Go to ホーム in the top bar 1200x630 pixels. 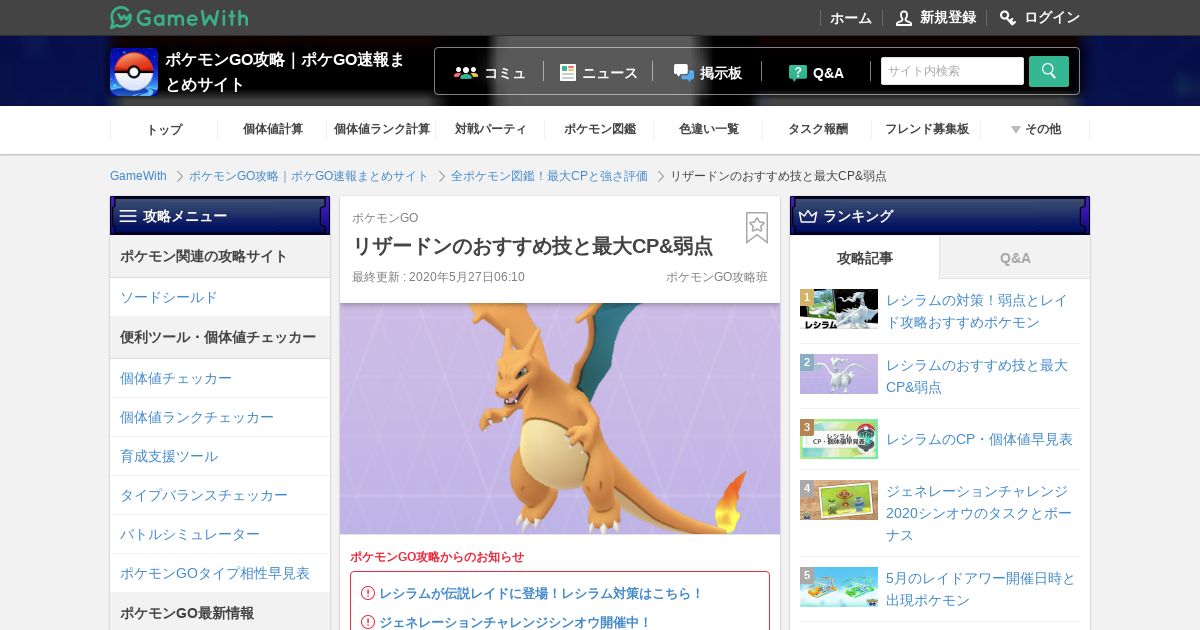[x=851, y=17]
